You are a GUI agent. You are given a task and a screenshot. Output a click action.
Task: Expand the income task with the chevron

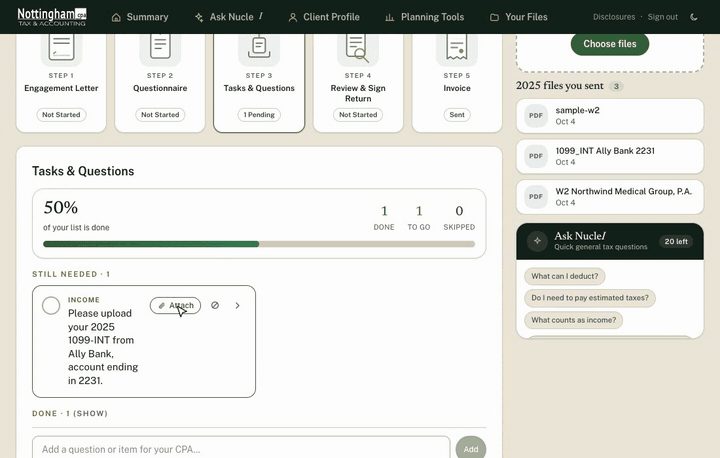coord(237,305)
